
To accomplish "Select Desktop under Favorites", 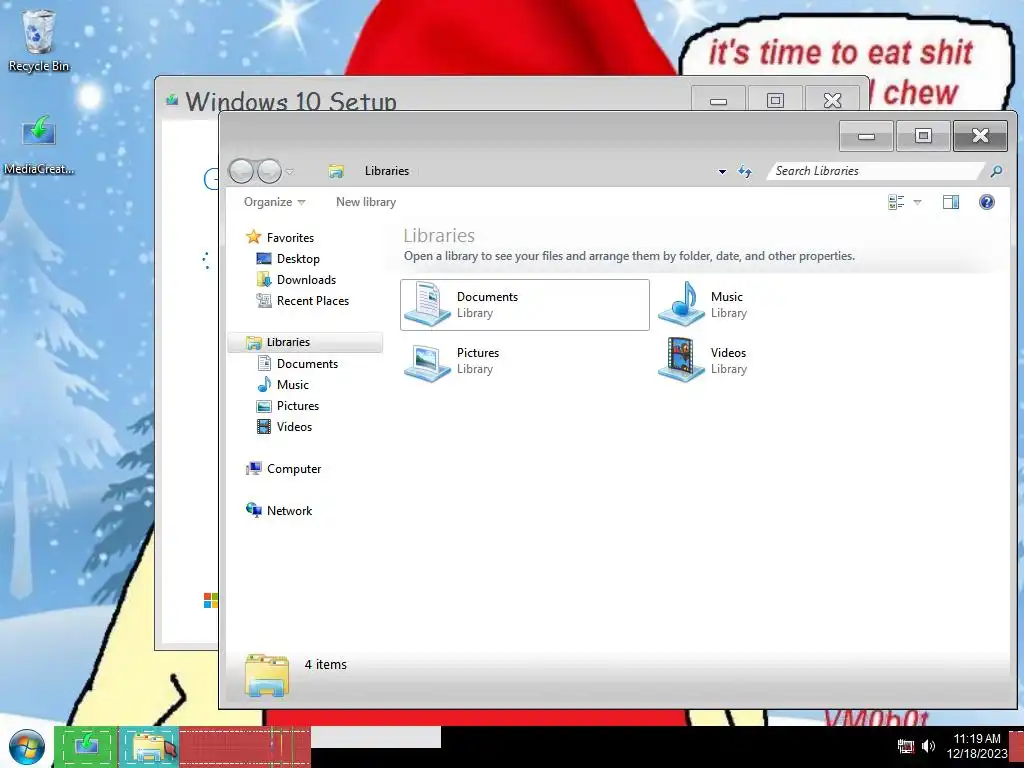I will pos(298,259).
